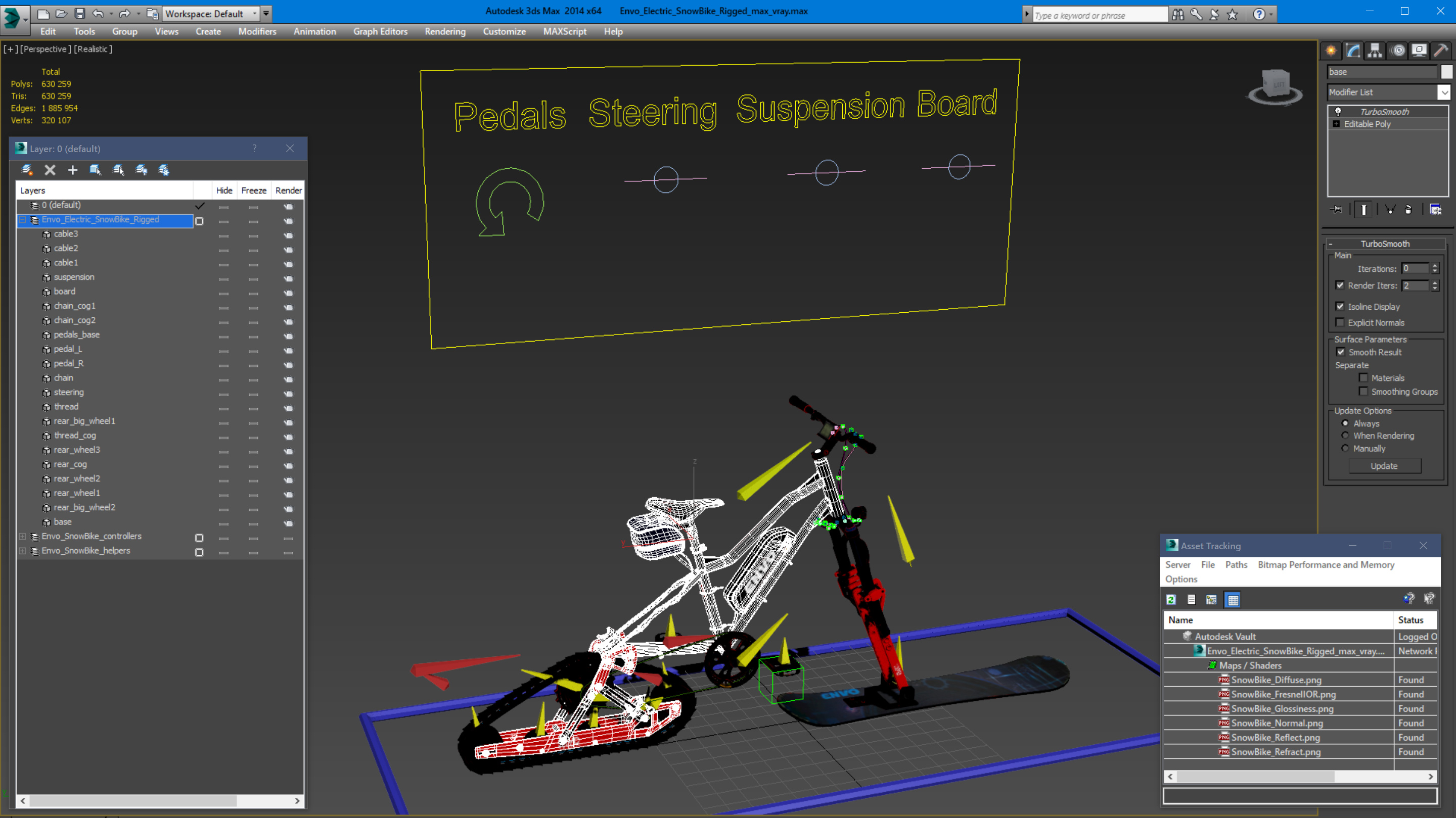Toggle Smooth Result checkbox
This screenshot has width=1456, height=818.
(x=1341, y=352)
